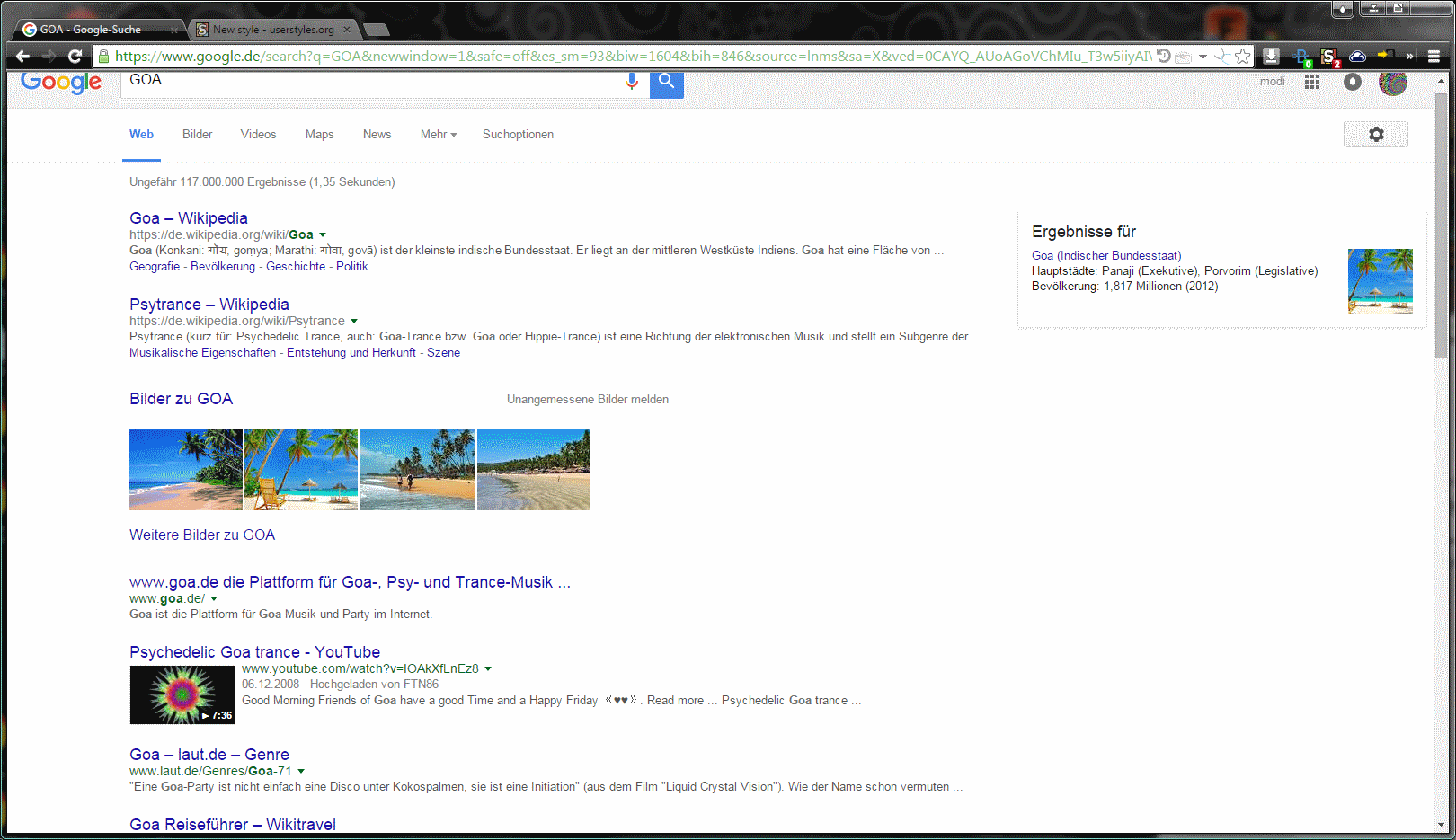Open the Chrome hamburger menu

pos(1434,57)
